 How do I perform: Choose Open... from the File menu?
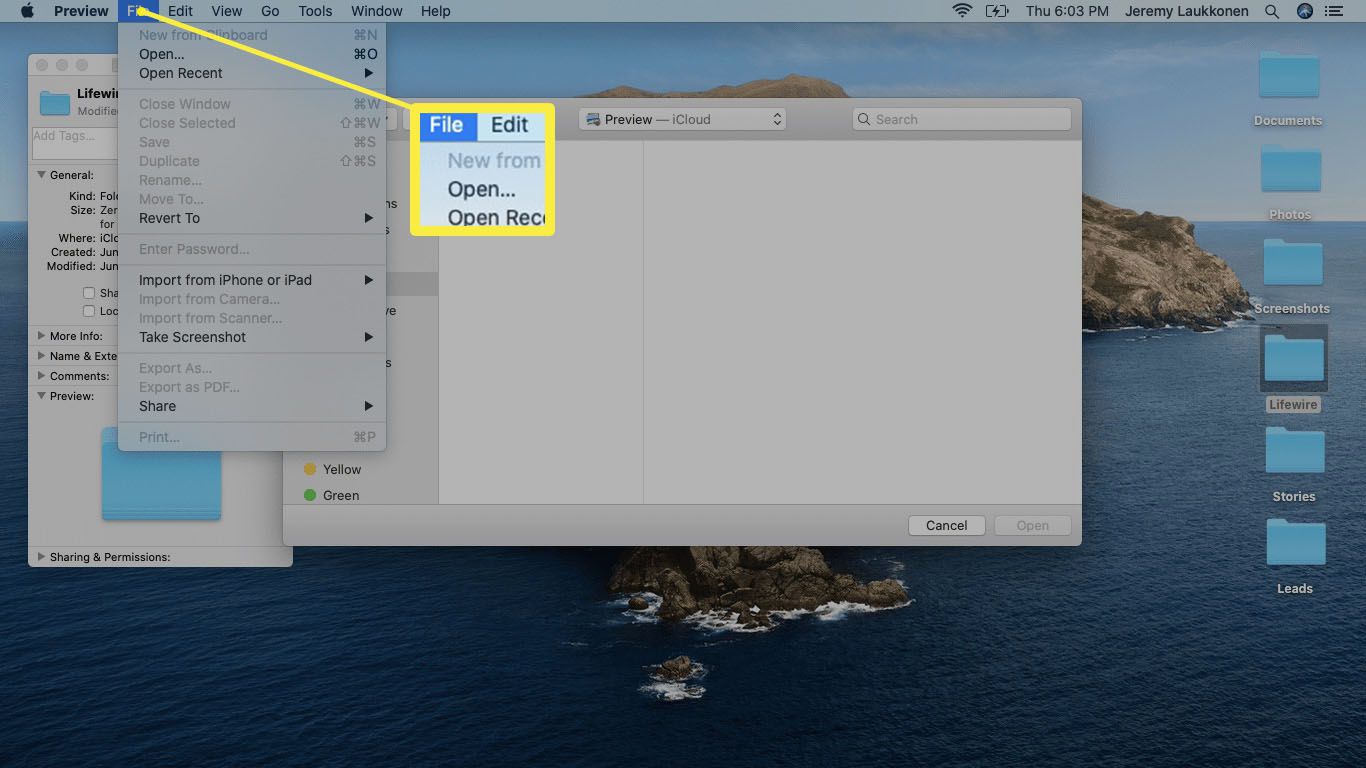pos(162,54)
